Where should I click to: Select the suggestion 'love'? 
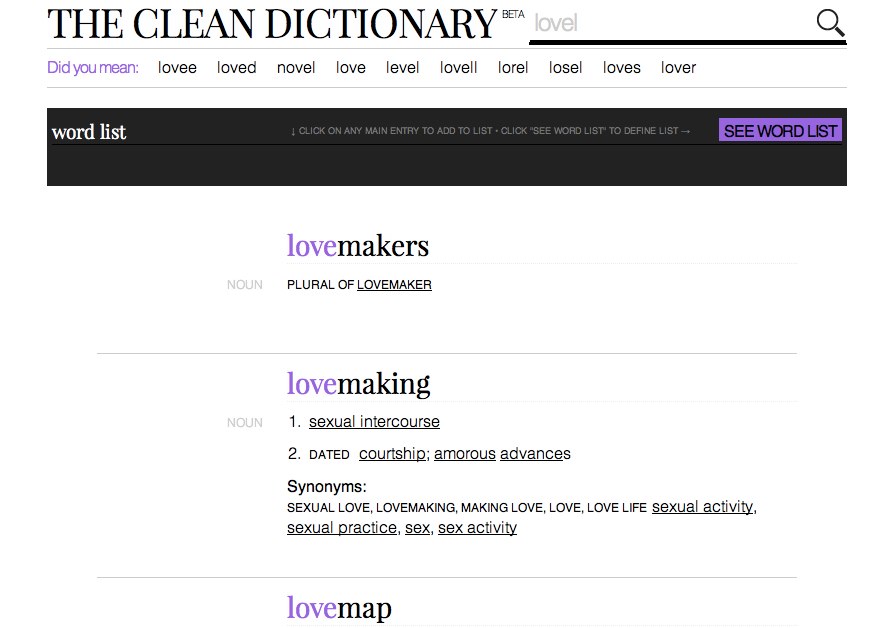[350, 67]
